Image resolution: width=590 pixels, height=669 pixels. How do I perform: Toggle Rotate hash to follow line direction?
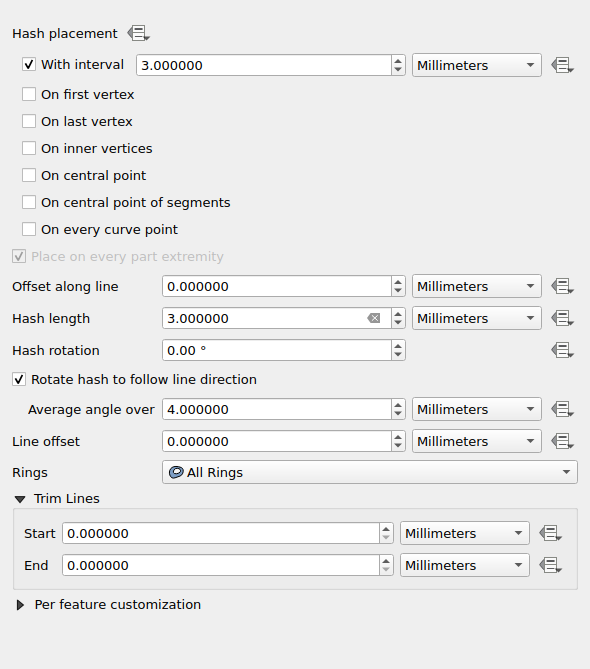[19, 379]
